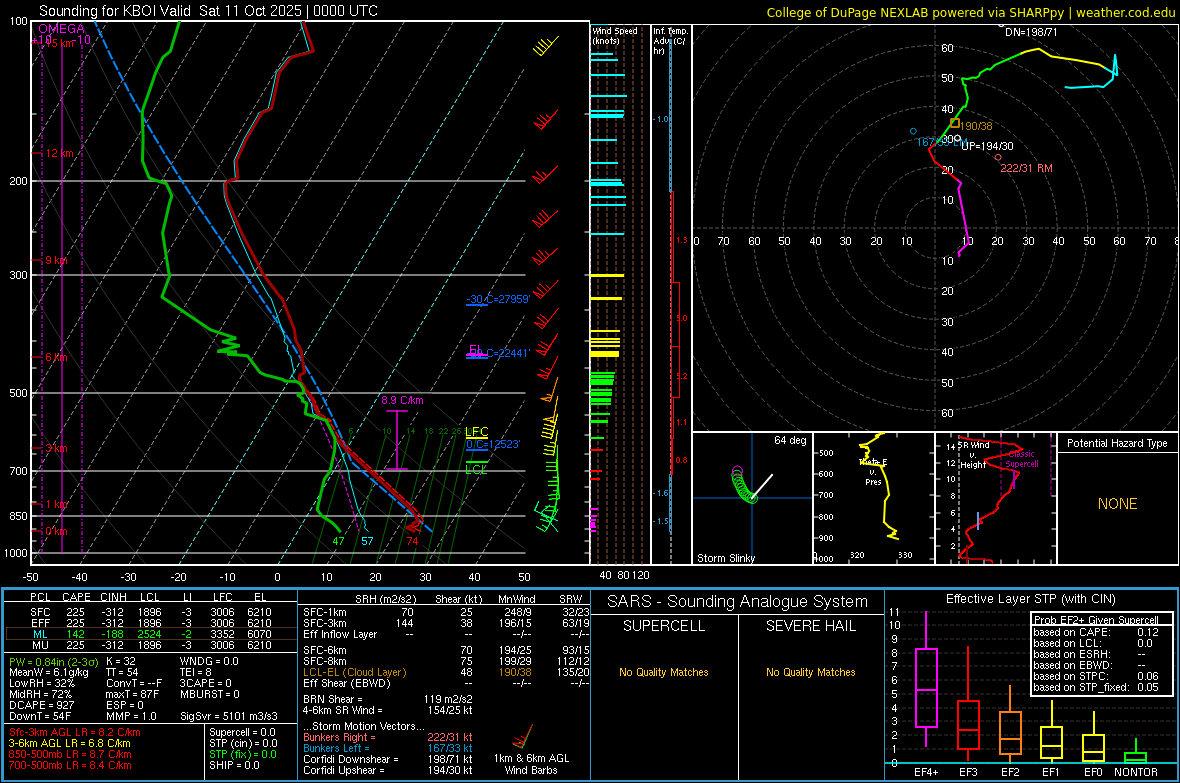Click the blue 'Bunkers Left = 167/33 kt' line

coord(388,748)
